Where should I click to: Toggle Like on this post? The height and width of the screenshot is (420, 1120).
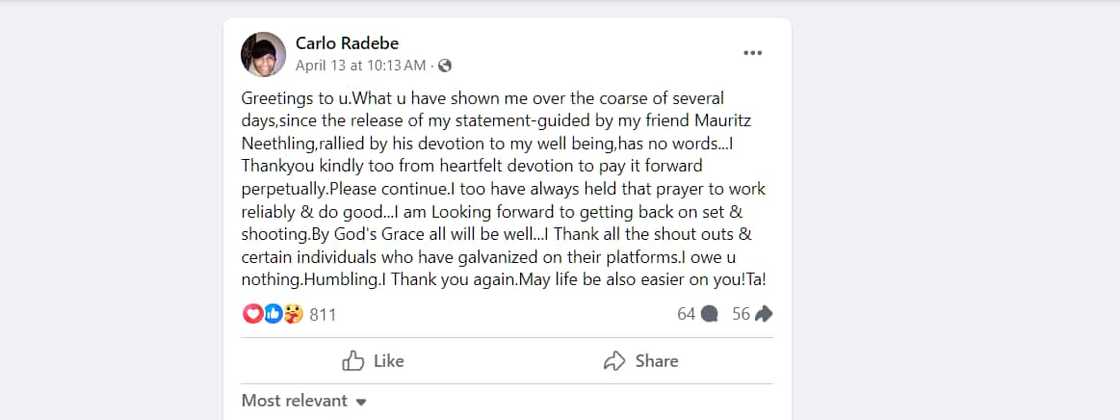click(374, 361)
